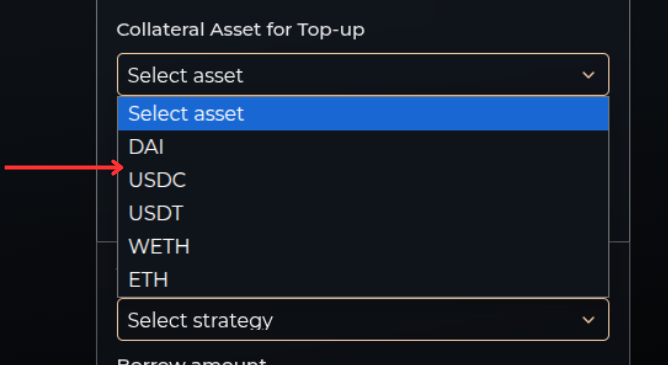Open the Select strategy dropdown

[363, 319]
